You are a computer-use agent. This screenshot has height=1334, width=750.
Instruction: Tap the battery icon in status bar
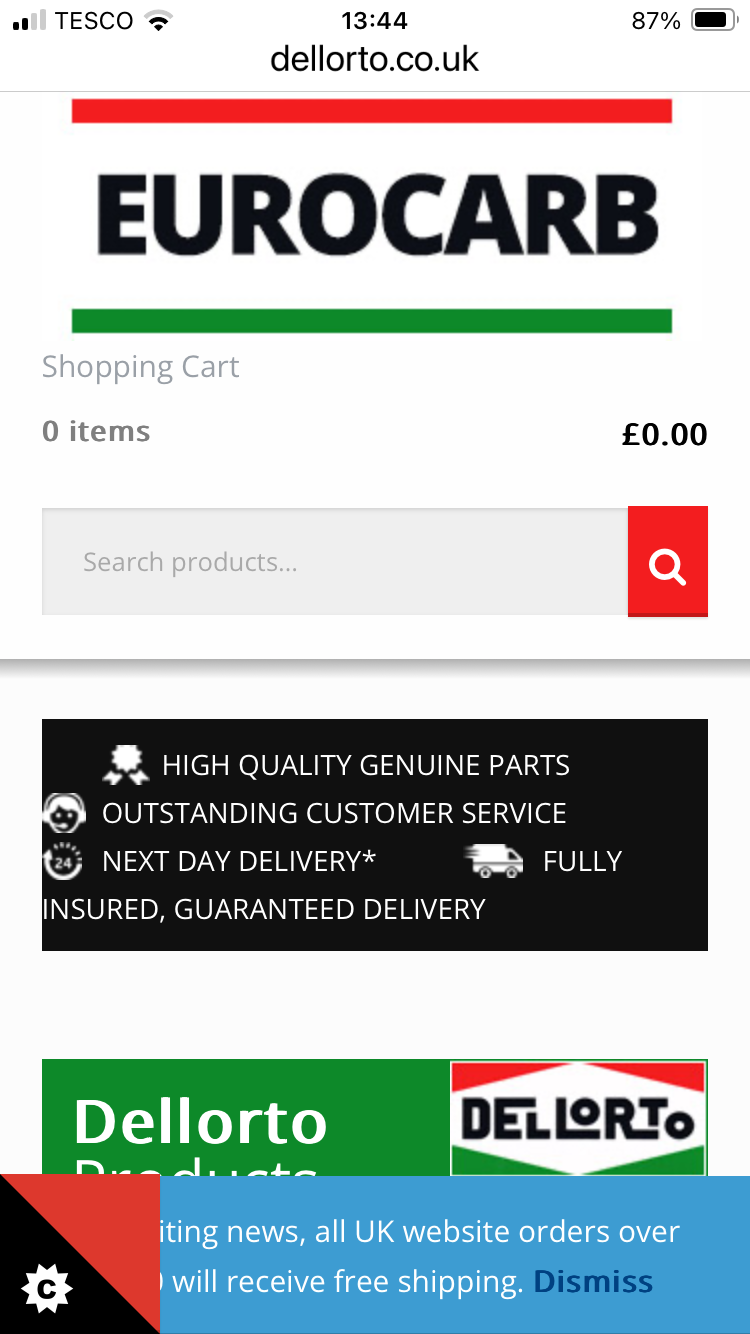[x=713, y=21]
